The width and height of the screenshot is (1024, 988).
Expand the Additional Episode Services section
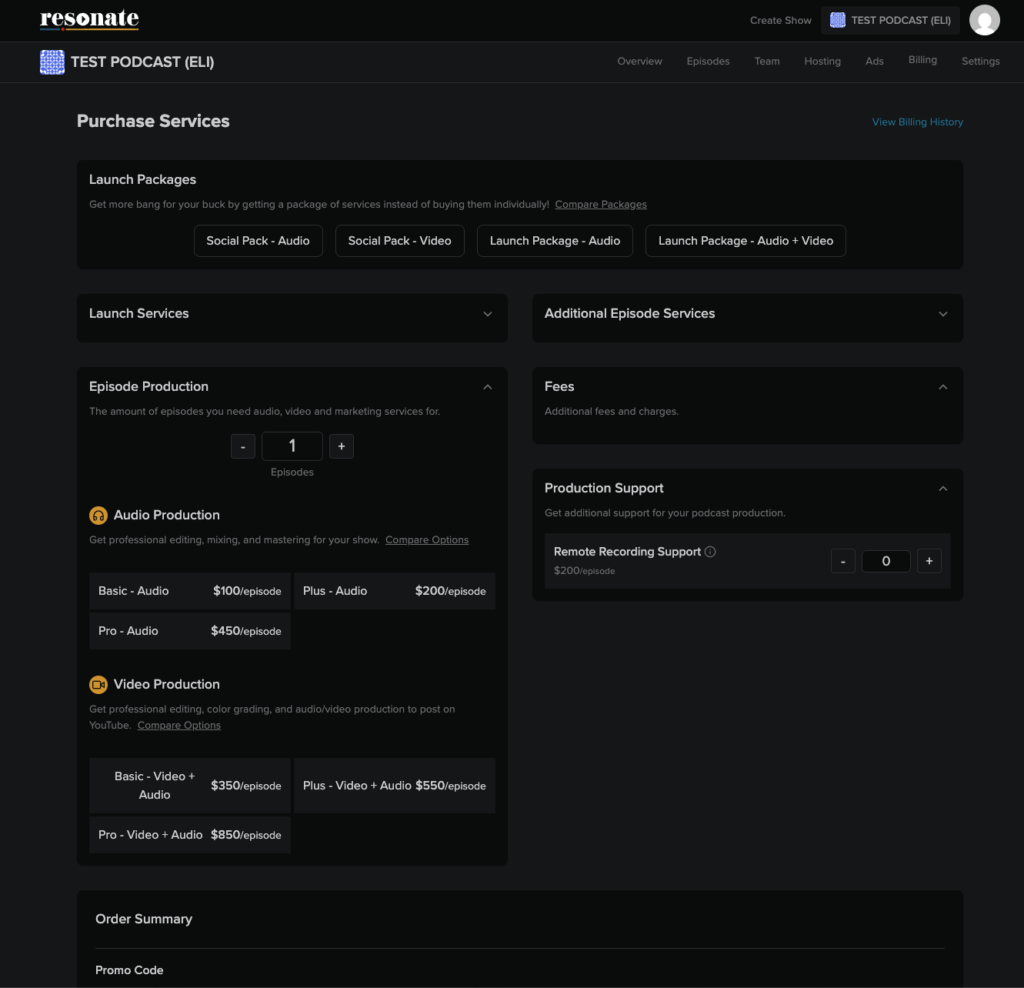pyautogui.click(x=942, y=314)
